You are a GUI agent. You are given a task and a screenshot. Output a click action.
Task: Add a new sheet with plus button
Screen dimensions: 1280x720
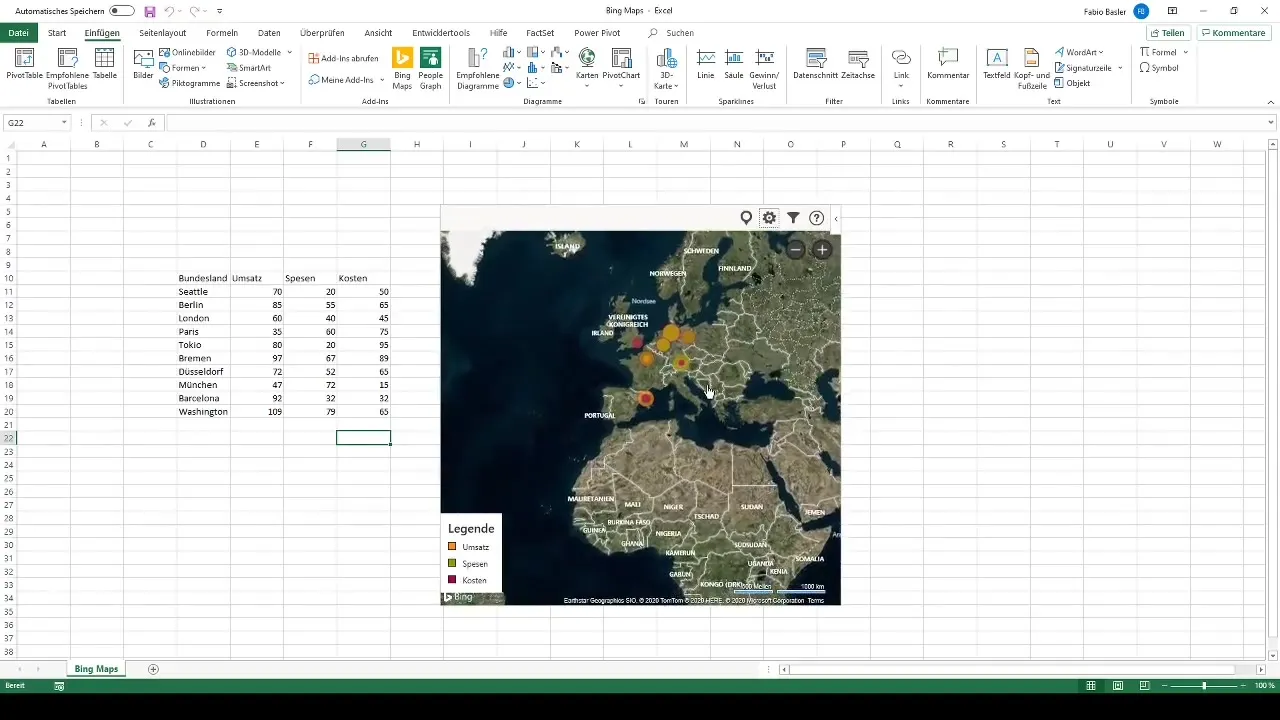click(x=153, y=669)
